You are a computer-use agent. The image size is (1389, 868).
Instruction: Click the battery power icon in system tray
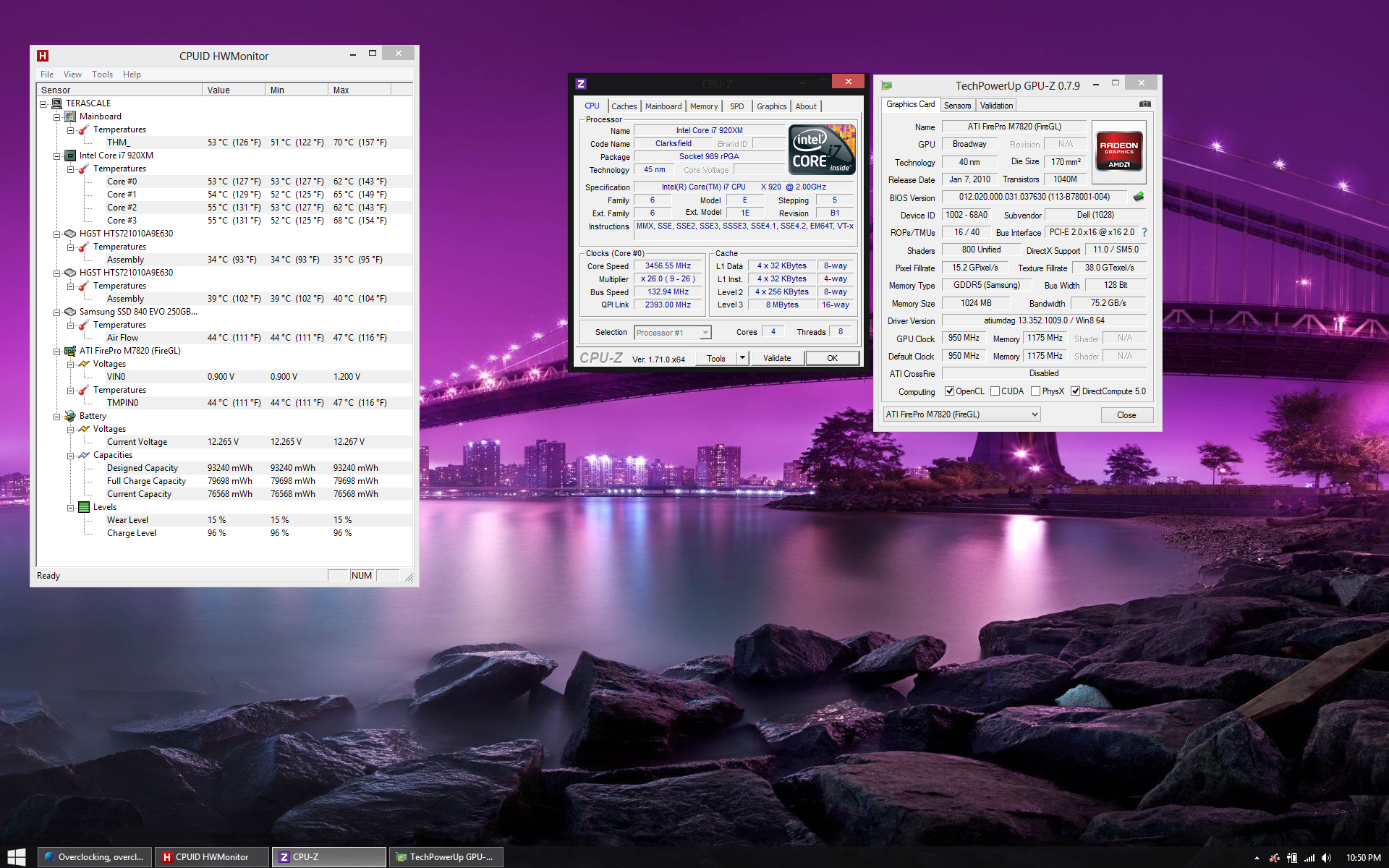tap(1292, 858)
